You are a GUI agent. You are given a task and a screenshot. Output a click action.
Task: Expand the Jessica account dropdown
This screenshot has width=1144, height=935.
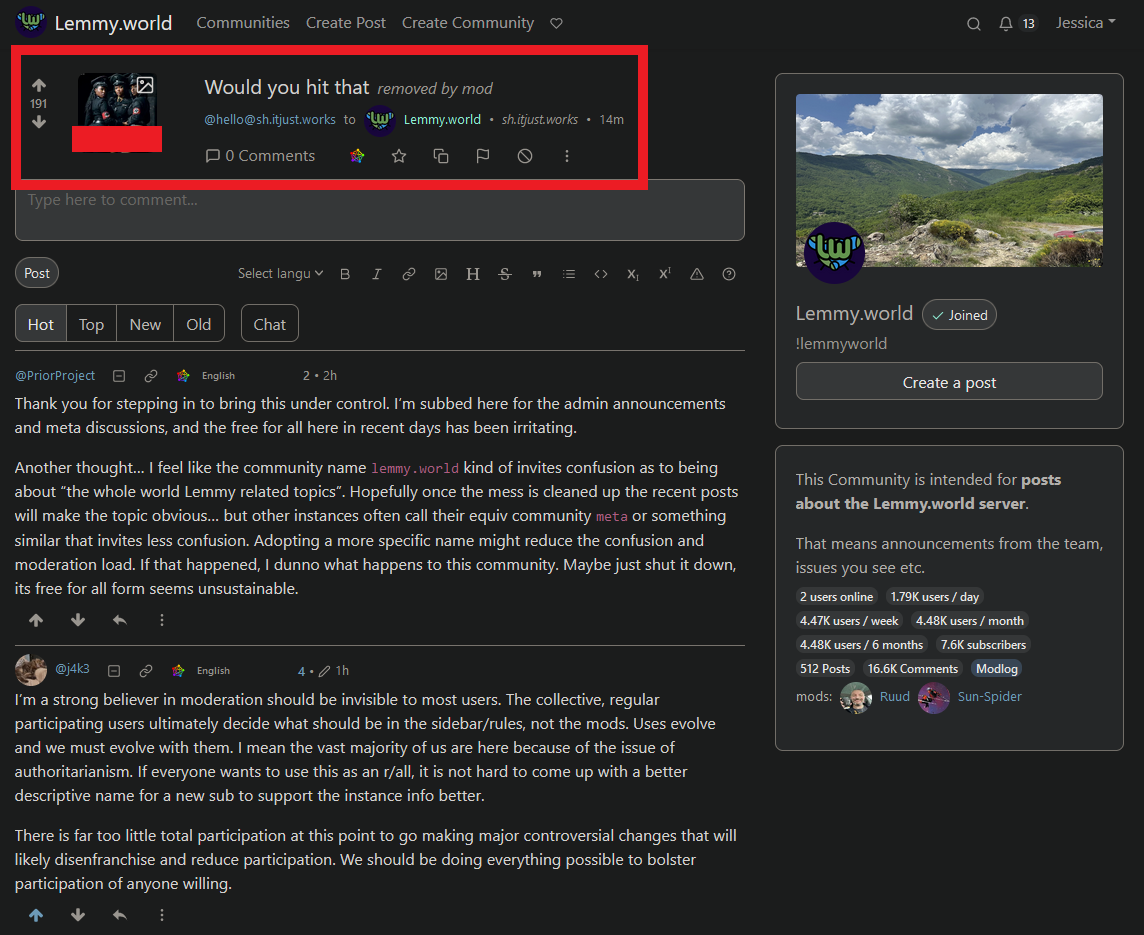pos(1086,23)
